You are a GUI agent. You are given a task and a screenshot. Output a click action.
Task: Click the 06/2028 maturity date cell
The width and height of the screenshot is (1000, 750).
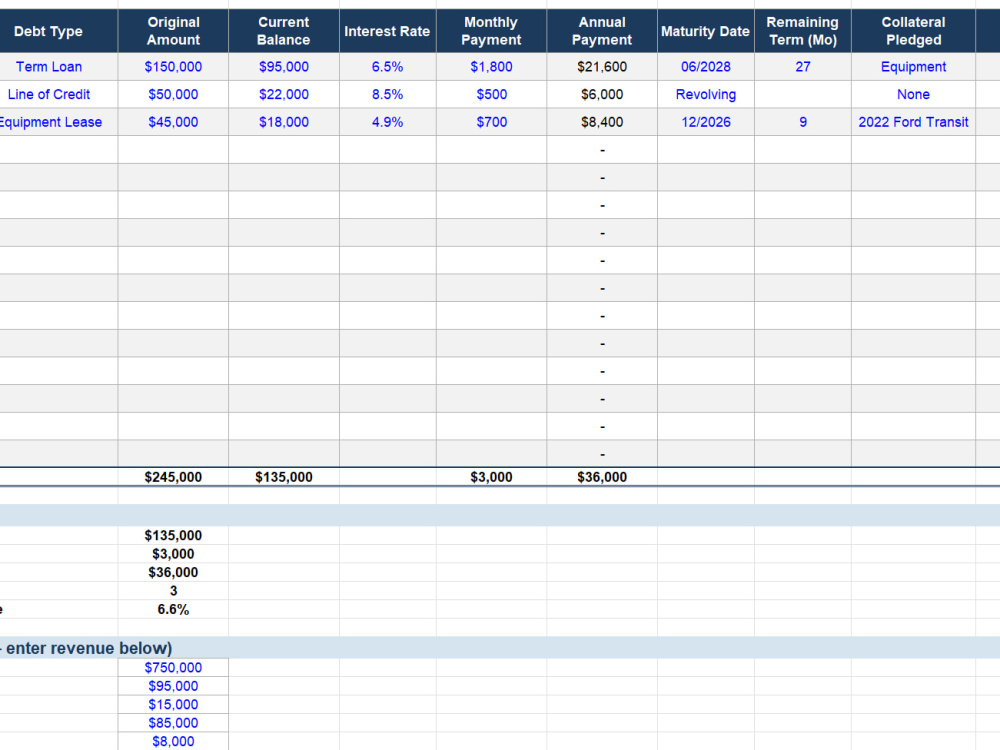pos(705,67)
